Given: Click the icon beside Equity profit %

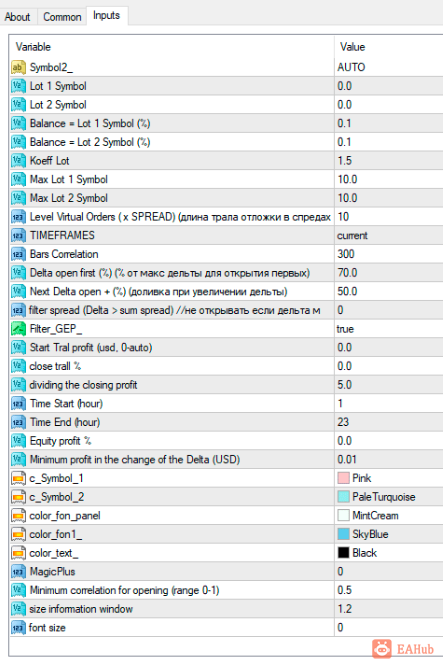Looking at the screenshot, I should point(18,441).
